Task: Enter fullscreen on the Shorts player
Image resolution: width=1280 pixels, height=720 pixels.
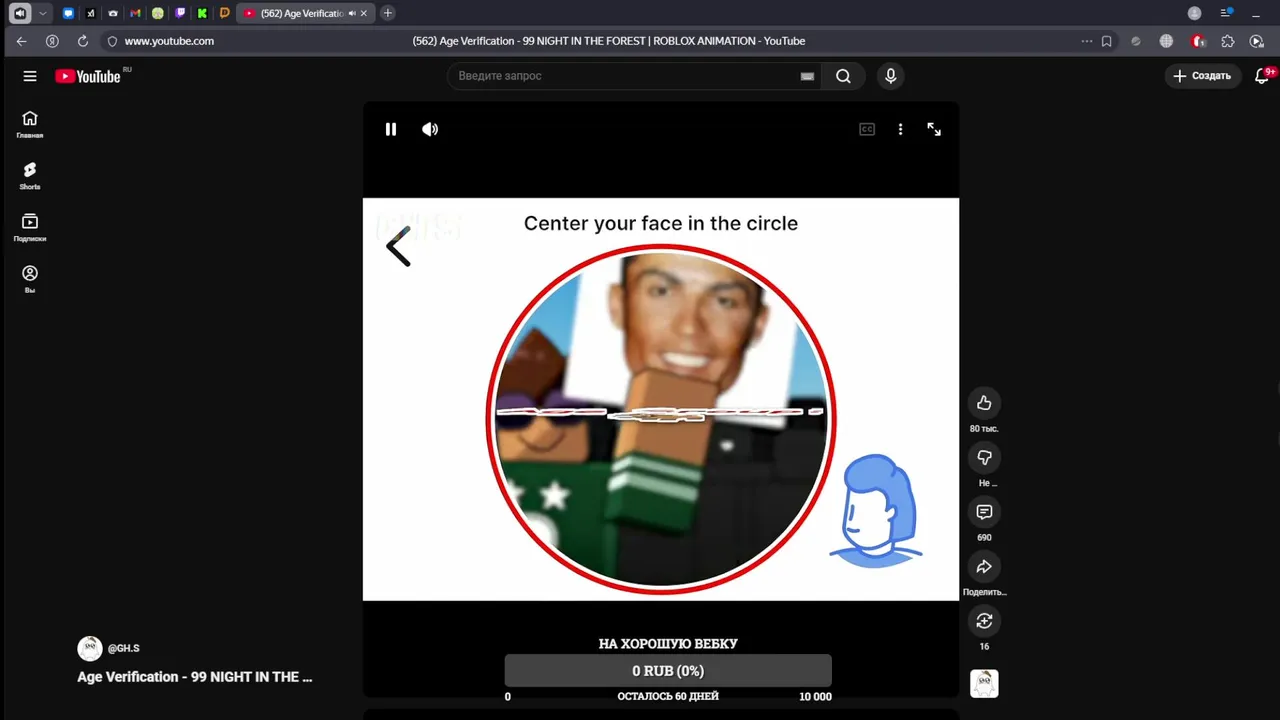Action: [x=934, y=129]
